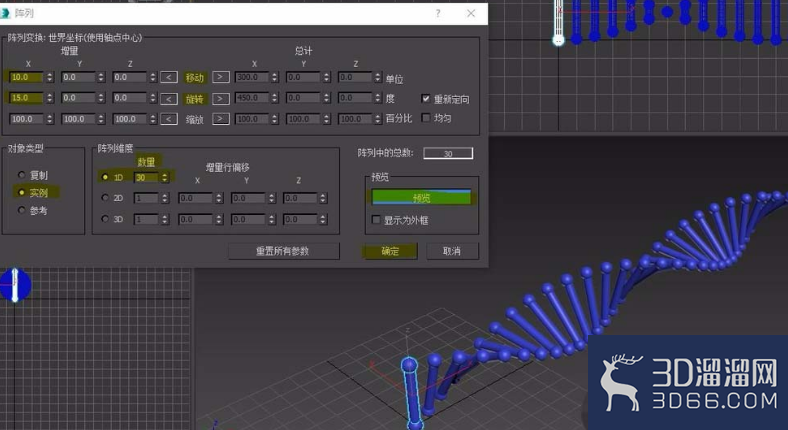
Task: Click the total rotate X field showing 450.0
Action: pos(253,98)
